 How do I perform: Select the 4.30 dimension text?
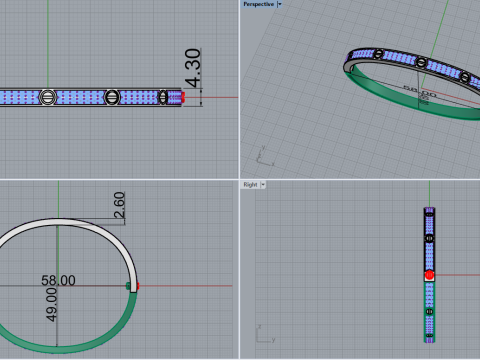coord(193,68)
